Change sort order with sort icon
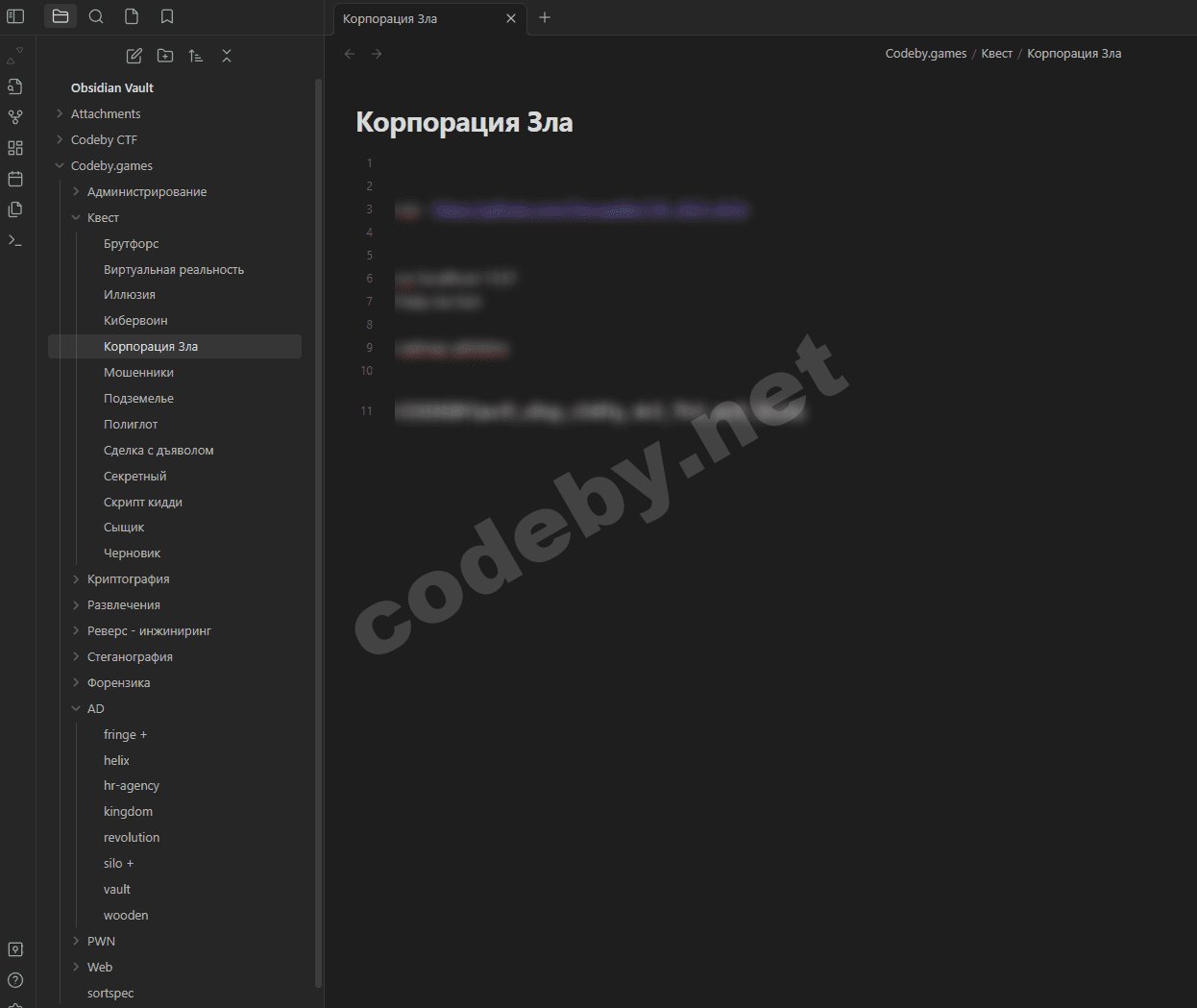The image size is (1197, 1008). [x=196, y=56]
